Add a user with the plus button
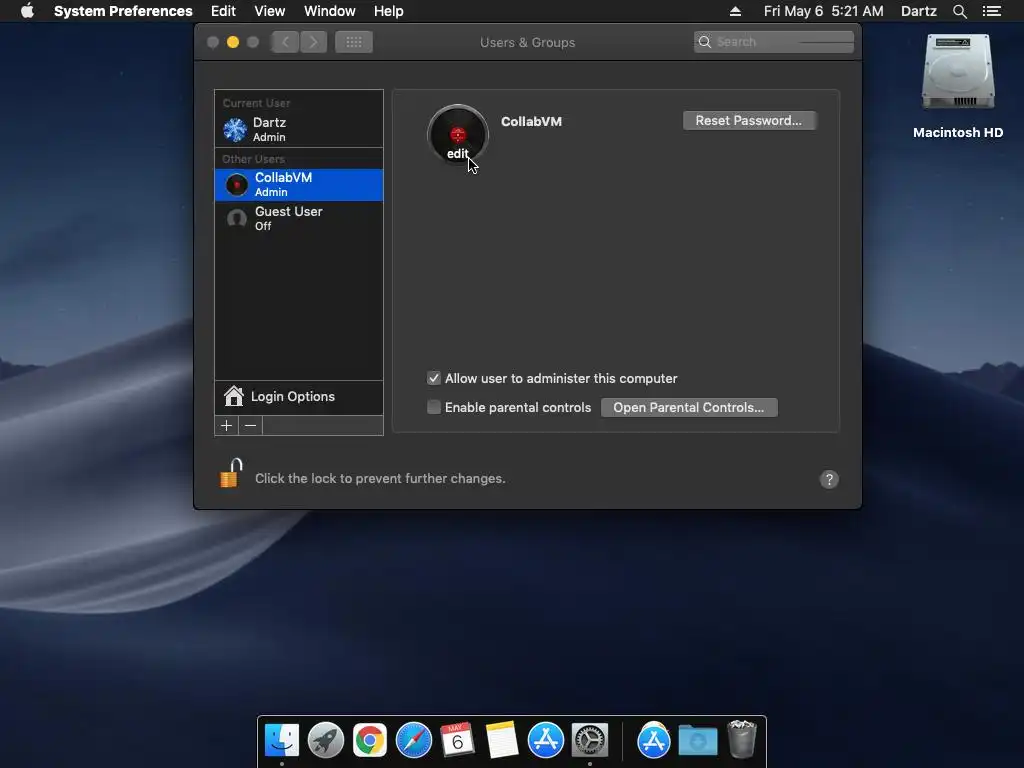The image size is (1024, 768). [x=227, y=426]
